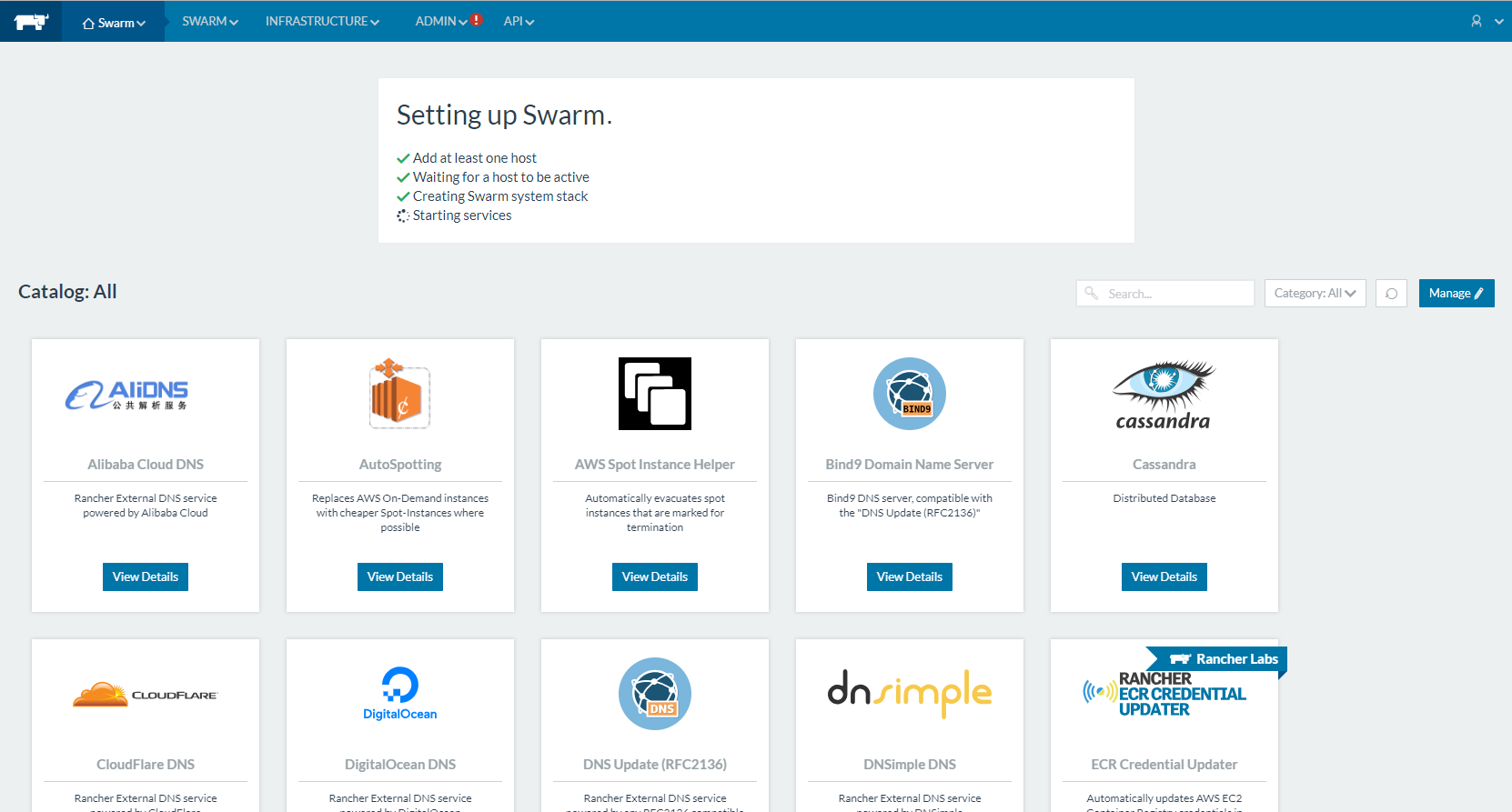Image resolution: width=1512 pixels, height=812 pixels.
Task: Click the Cassandra eye logo
Action: pos(1164,395)
